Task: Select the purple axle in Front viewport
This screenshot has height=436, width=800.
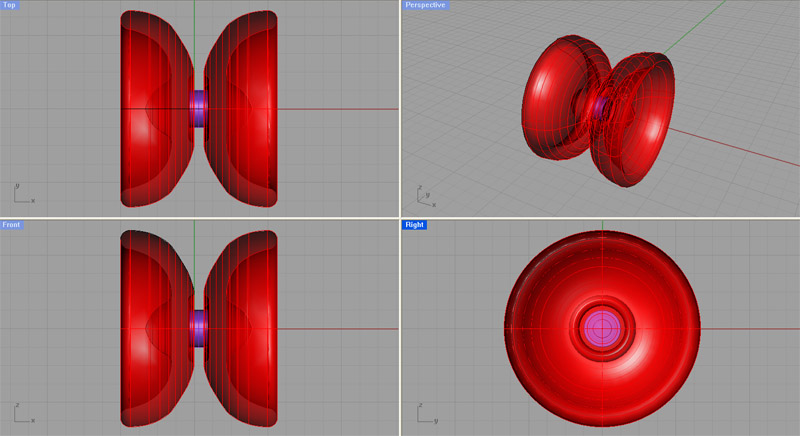Action: (199, 328)
